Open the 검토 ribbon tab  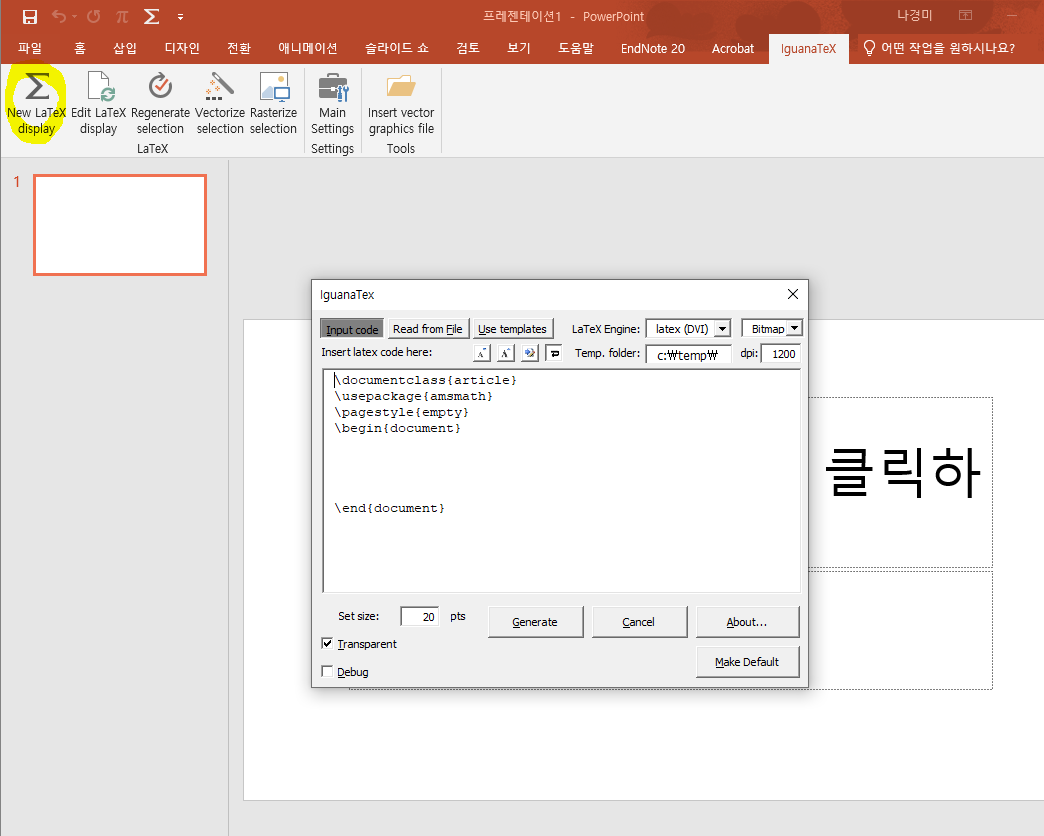468,49
